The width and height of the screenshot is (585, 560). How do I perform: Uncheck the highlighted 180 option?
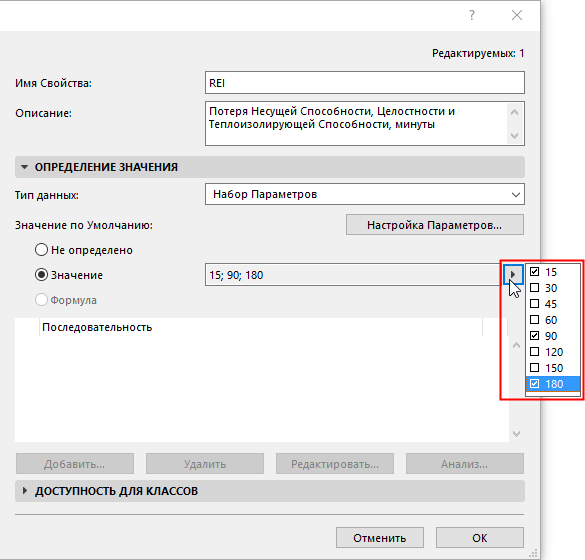(535, 384)
